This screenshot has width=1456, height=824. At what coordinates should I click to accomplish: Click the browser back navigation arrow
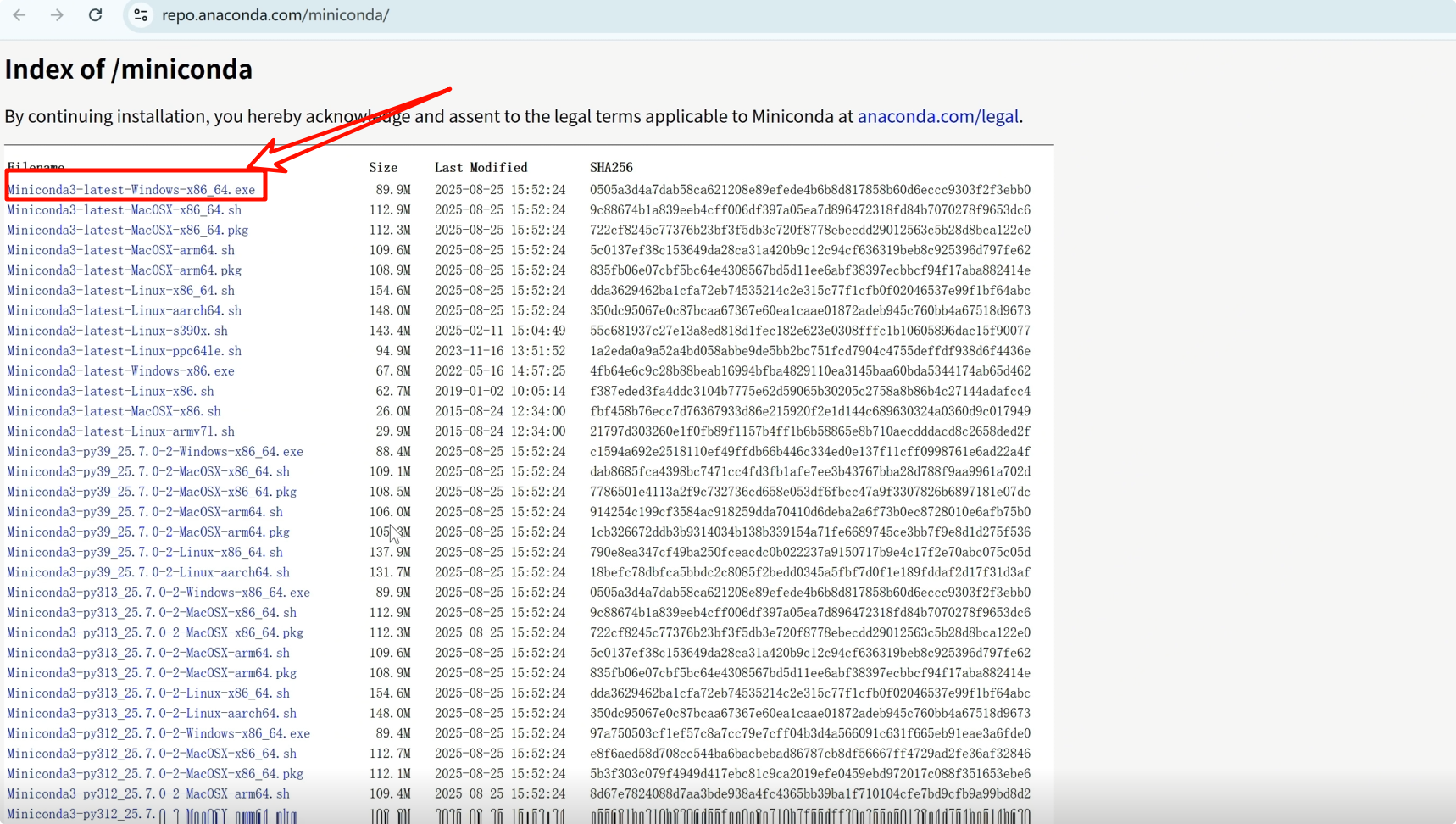(19, 14)
